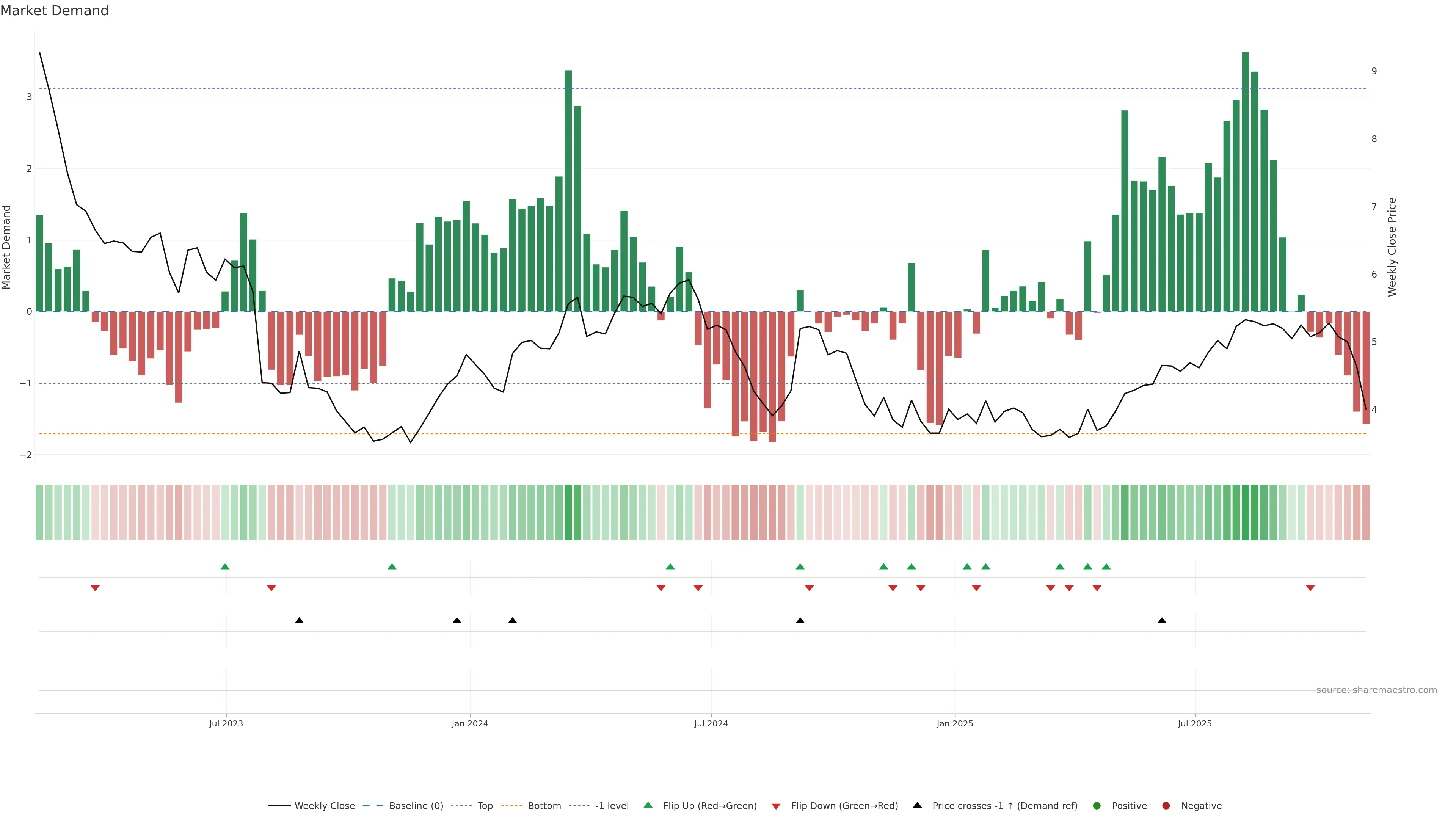Click the green Flip Up legend triangle

point(648,805)
